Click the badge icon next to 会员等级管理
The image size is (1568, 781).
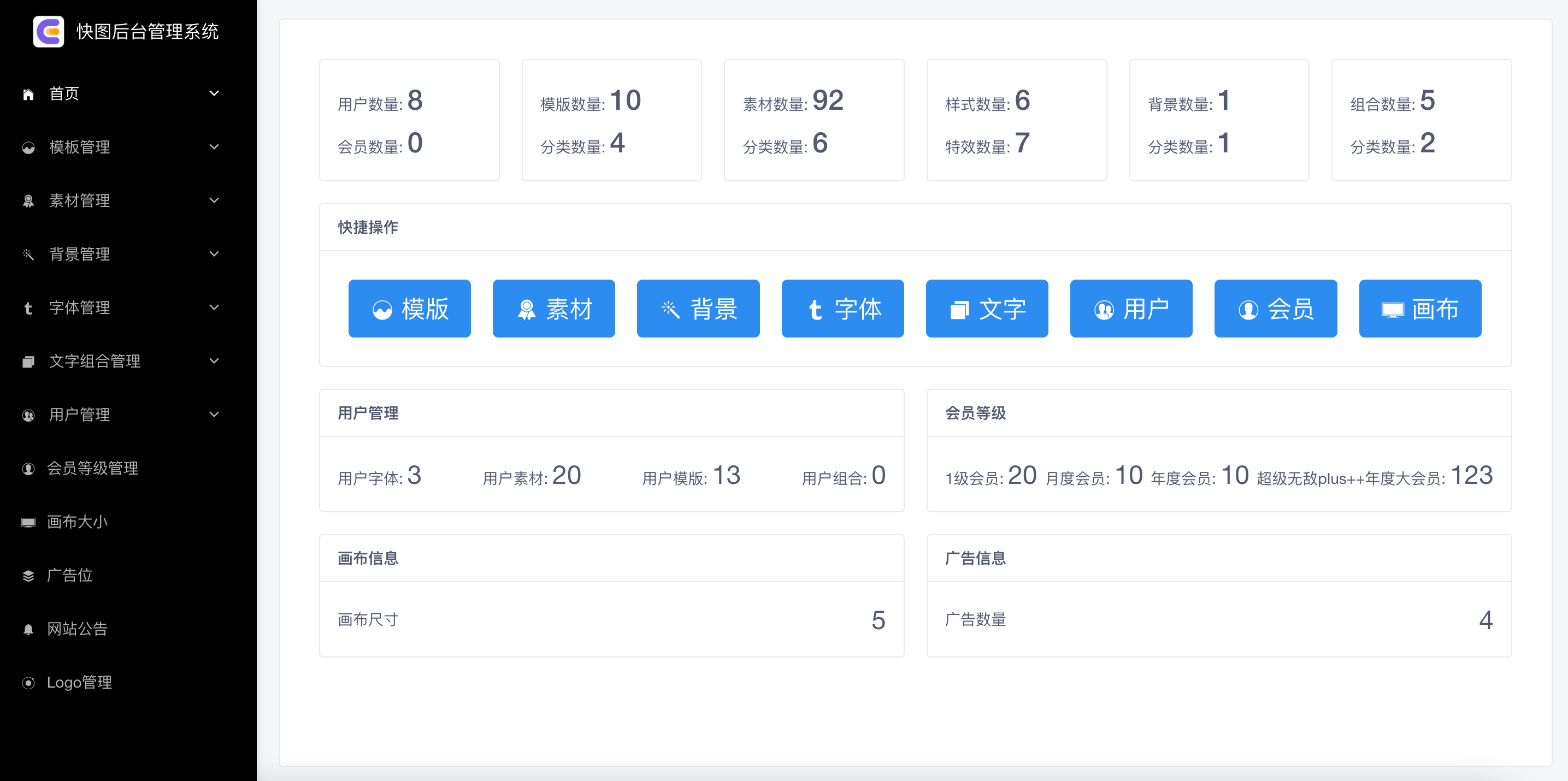coord(28,469)
